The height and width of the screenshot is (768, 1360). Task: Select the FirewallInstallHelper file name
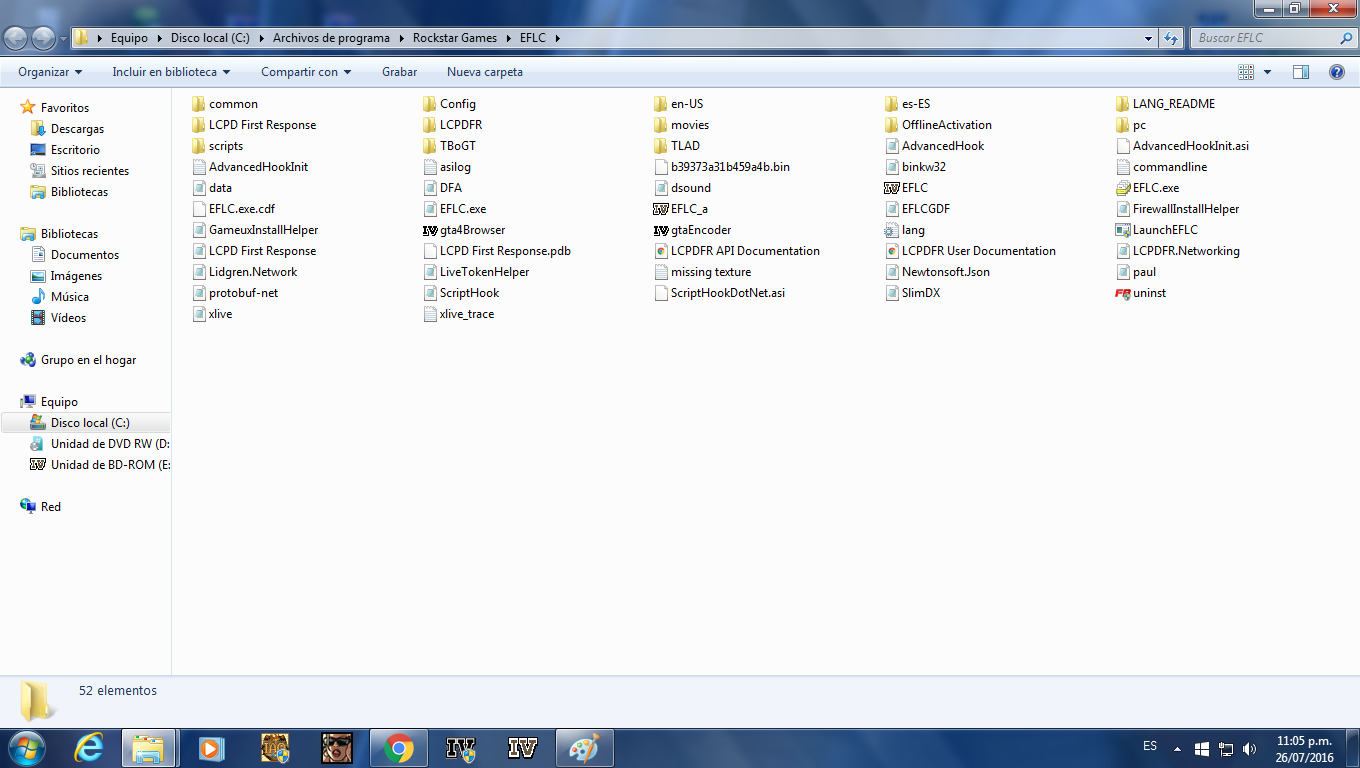1186,209
